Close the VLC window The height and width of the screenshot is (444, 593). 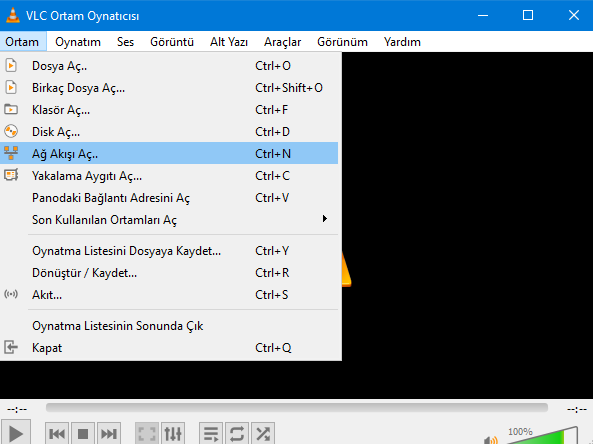pyautogui.click(x=574, y=15)
